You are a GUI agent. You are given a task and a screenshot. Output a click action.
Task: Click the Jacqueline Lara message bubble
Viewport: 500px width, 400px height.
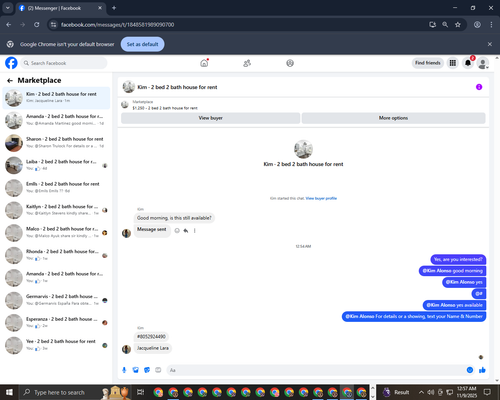[153, 348]
